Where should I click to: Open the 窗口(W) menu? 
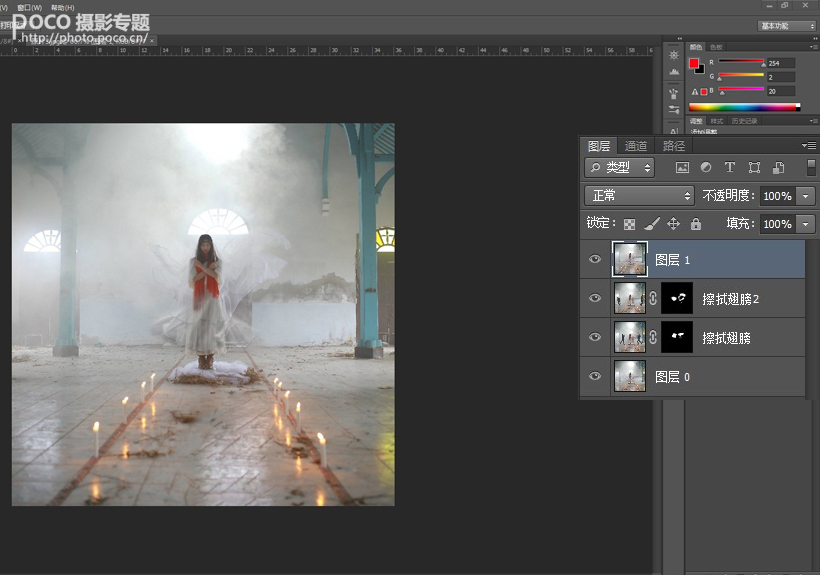point(29,7)
